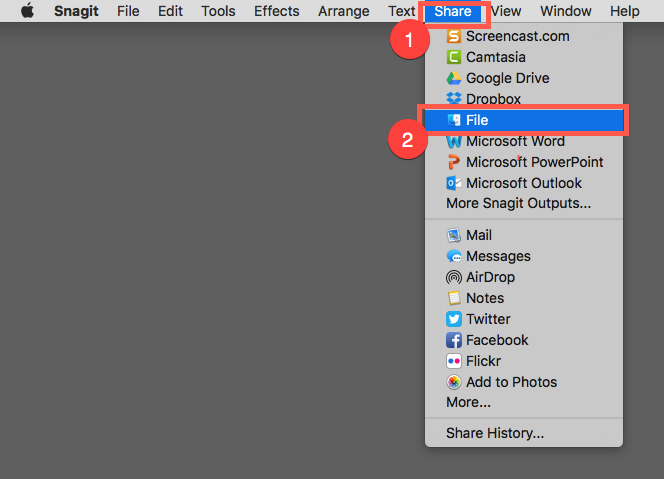664x479 pixels.
Task: Select the Microsoft Outlook icon
Action: tap(454, 183)
